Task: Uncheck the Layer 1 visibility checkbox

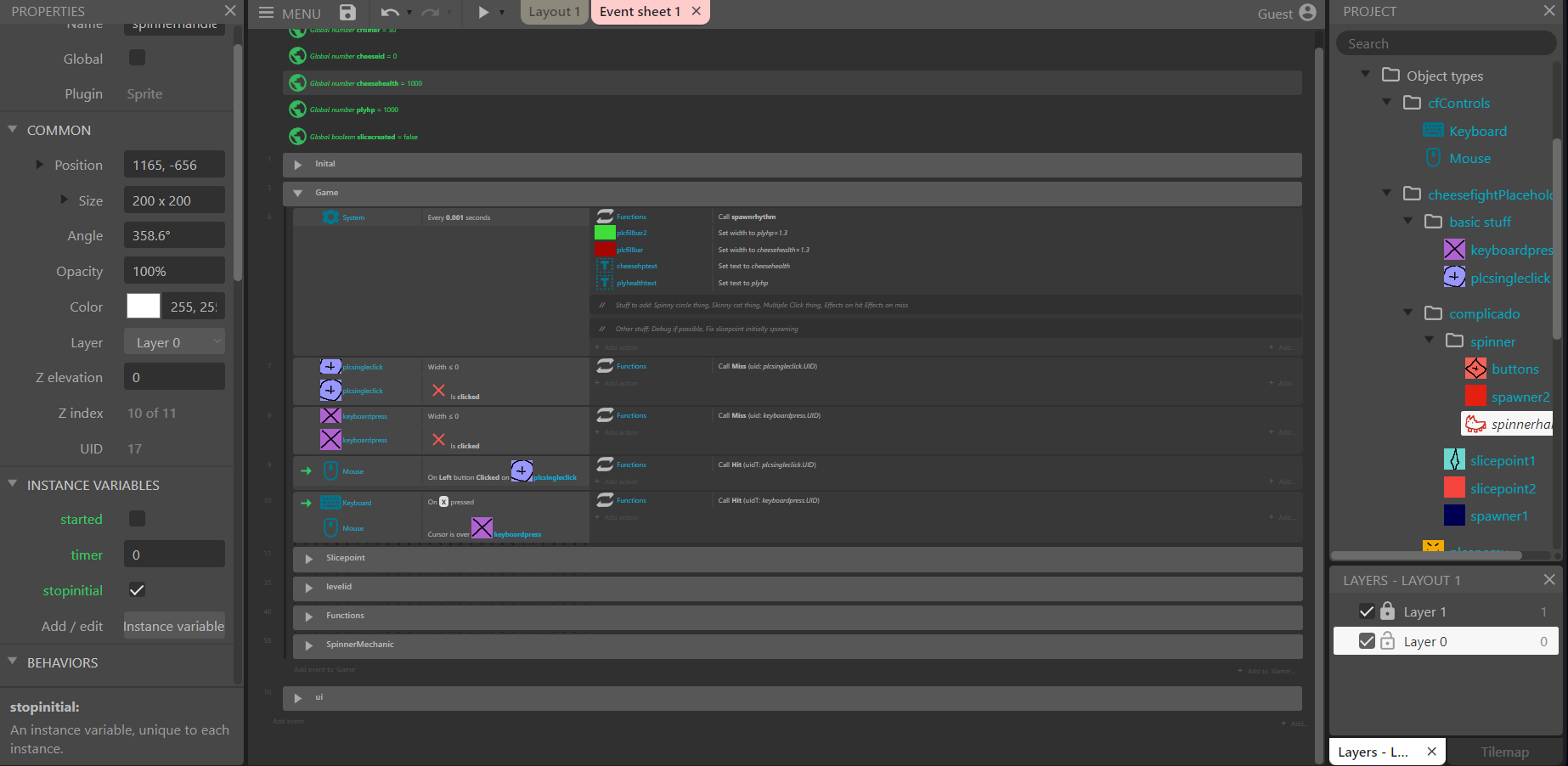Action: (1367, 611)
